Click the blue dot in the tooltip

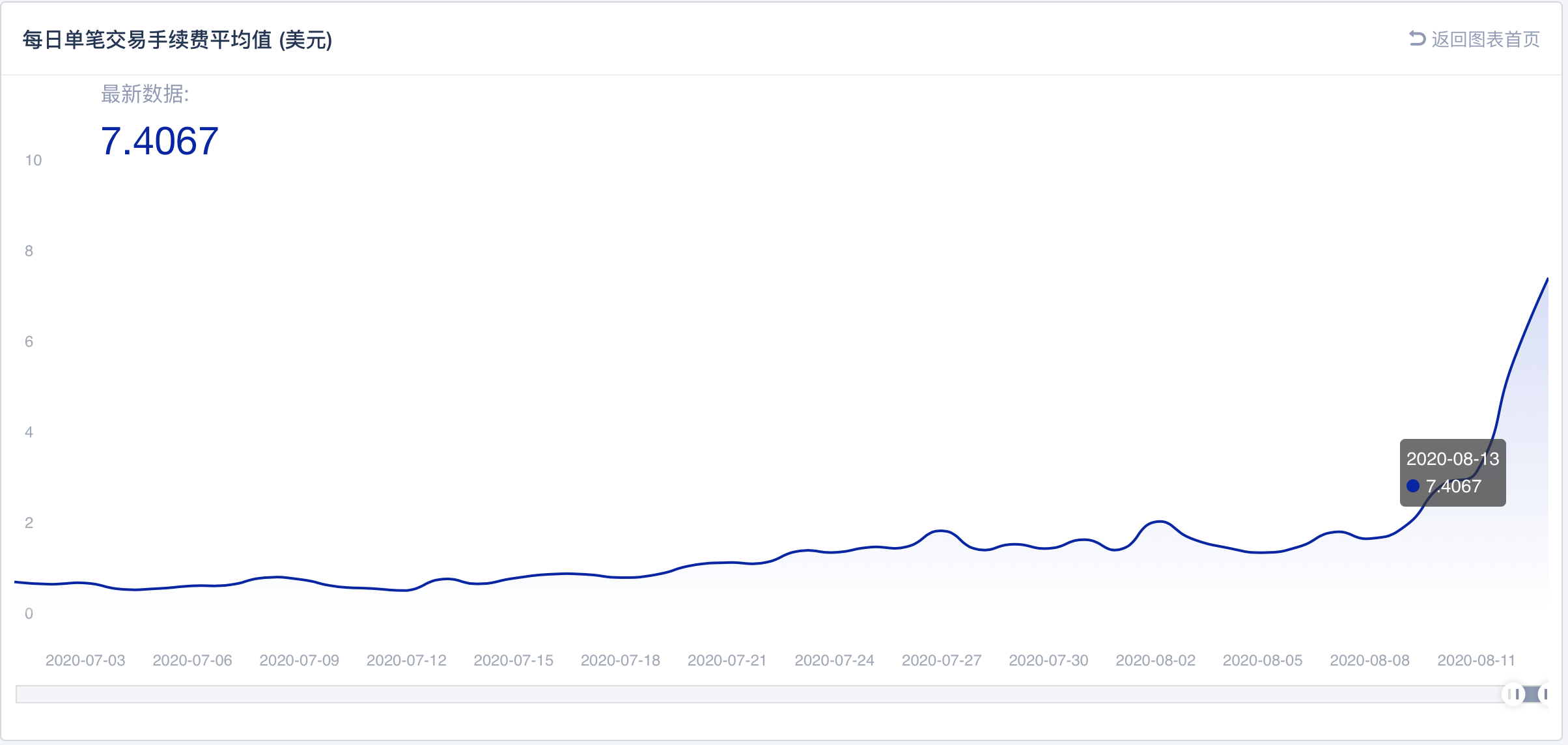(x=1413, y=486)
